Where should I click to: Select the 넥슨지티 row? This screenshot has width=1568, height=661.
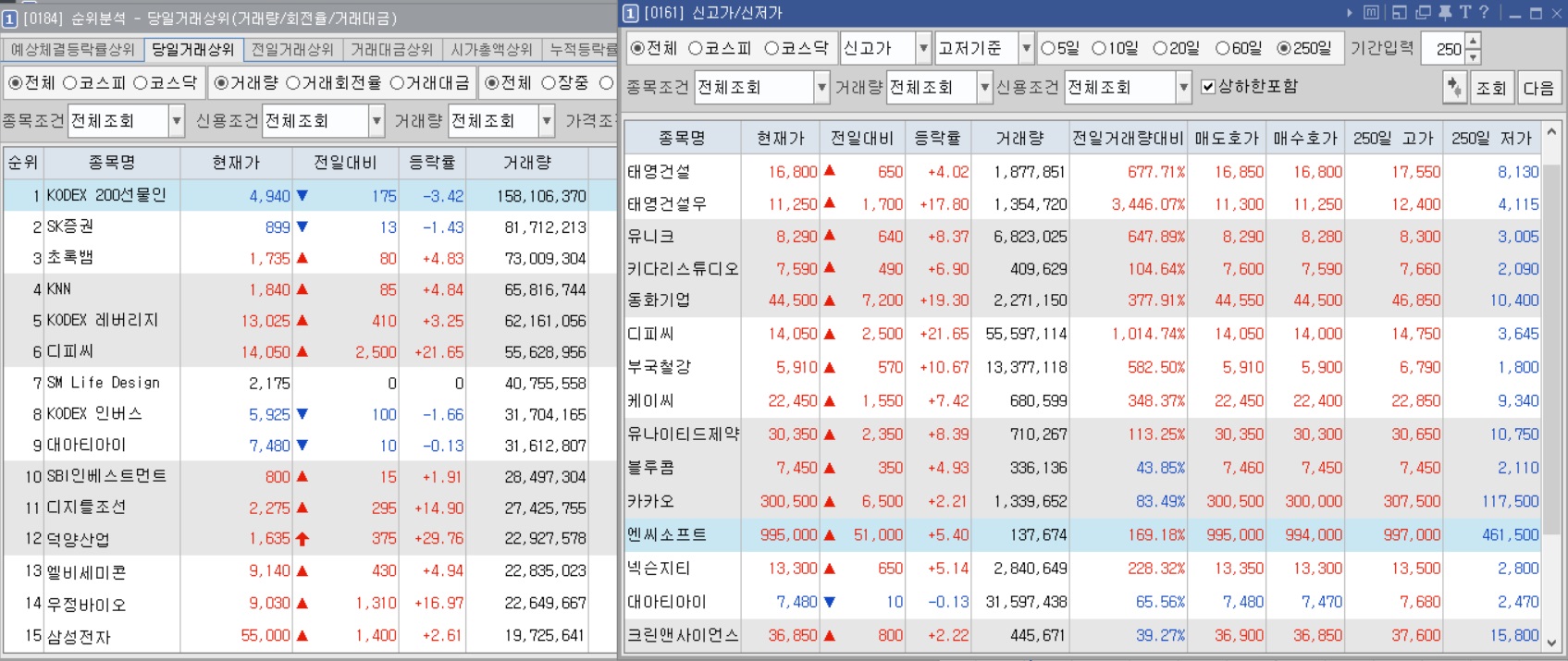pos(1083,569)
